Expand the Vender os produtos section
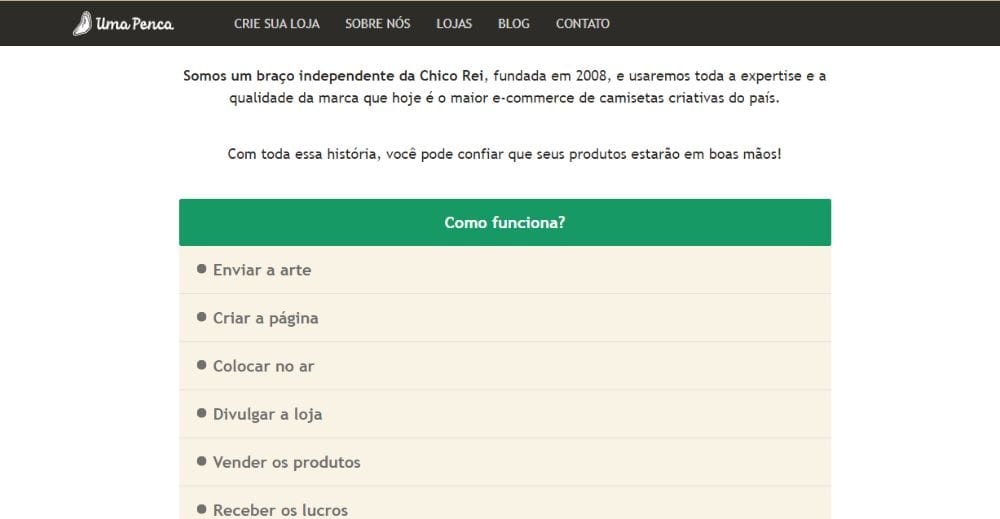Screen dimensions: 1000x519 point(286,462)
